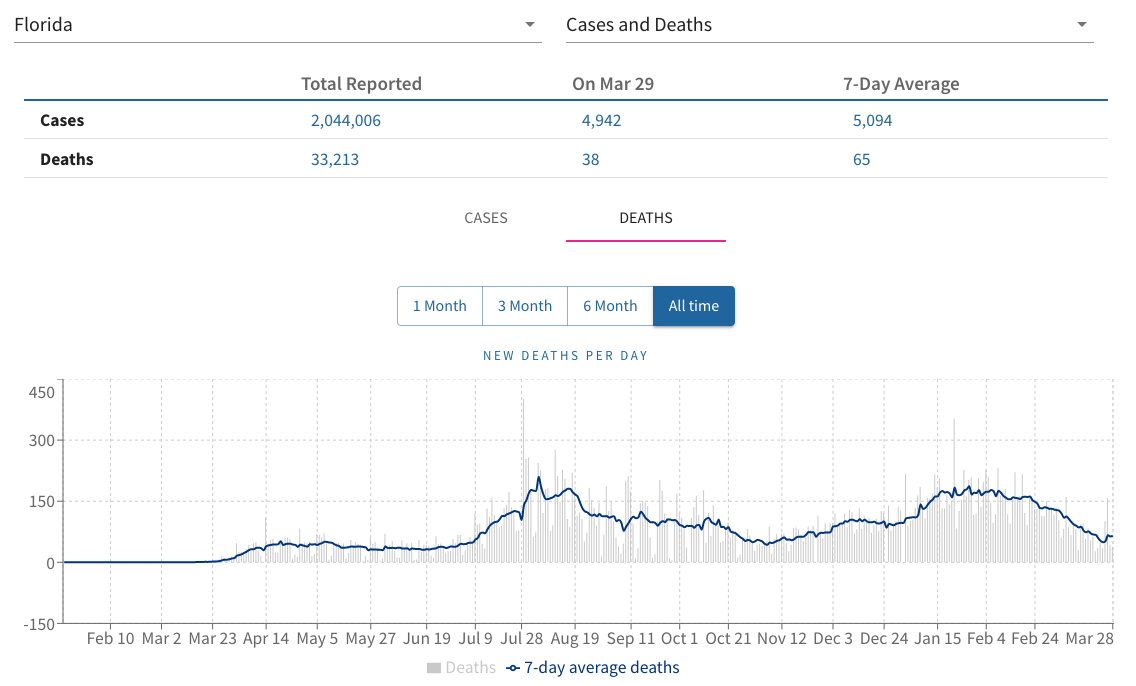Image resolution: width=1136 pixels, height=686 pixels.
Task: Click the On Mar 29 column header
Action: [x=613, y=84]
